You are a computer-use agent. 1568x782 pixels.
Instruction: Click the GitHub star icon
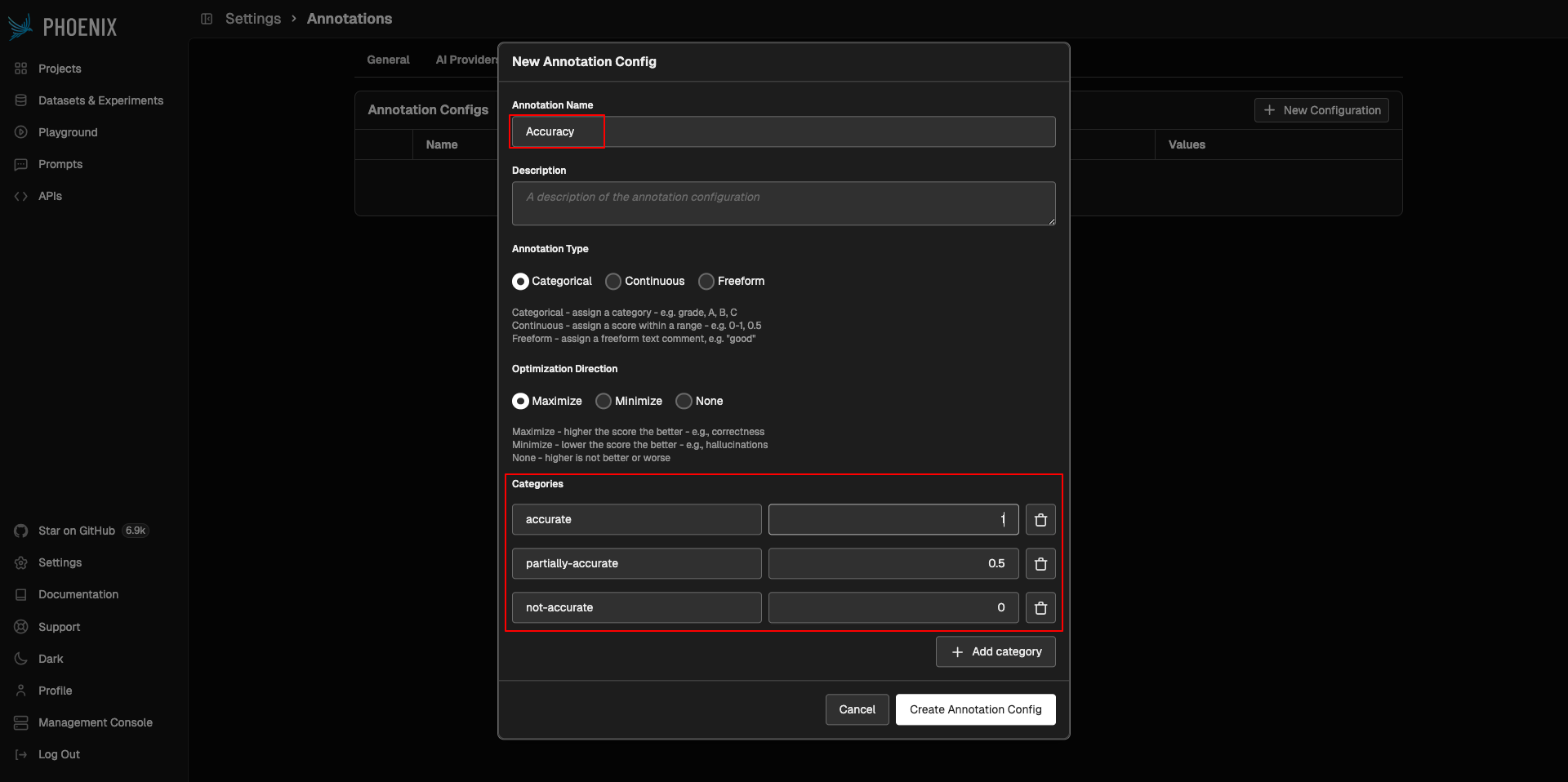pos(21,531)
